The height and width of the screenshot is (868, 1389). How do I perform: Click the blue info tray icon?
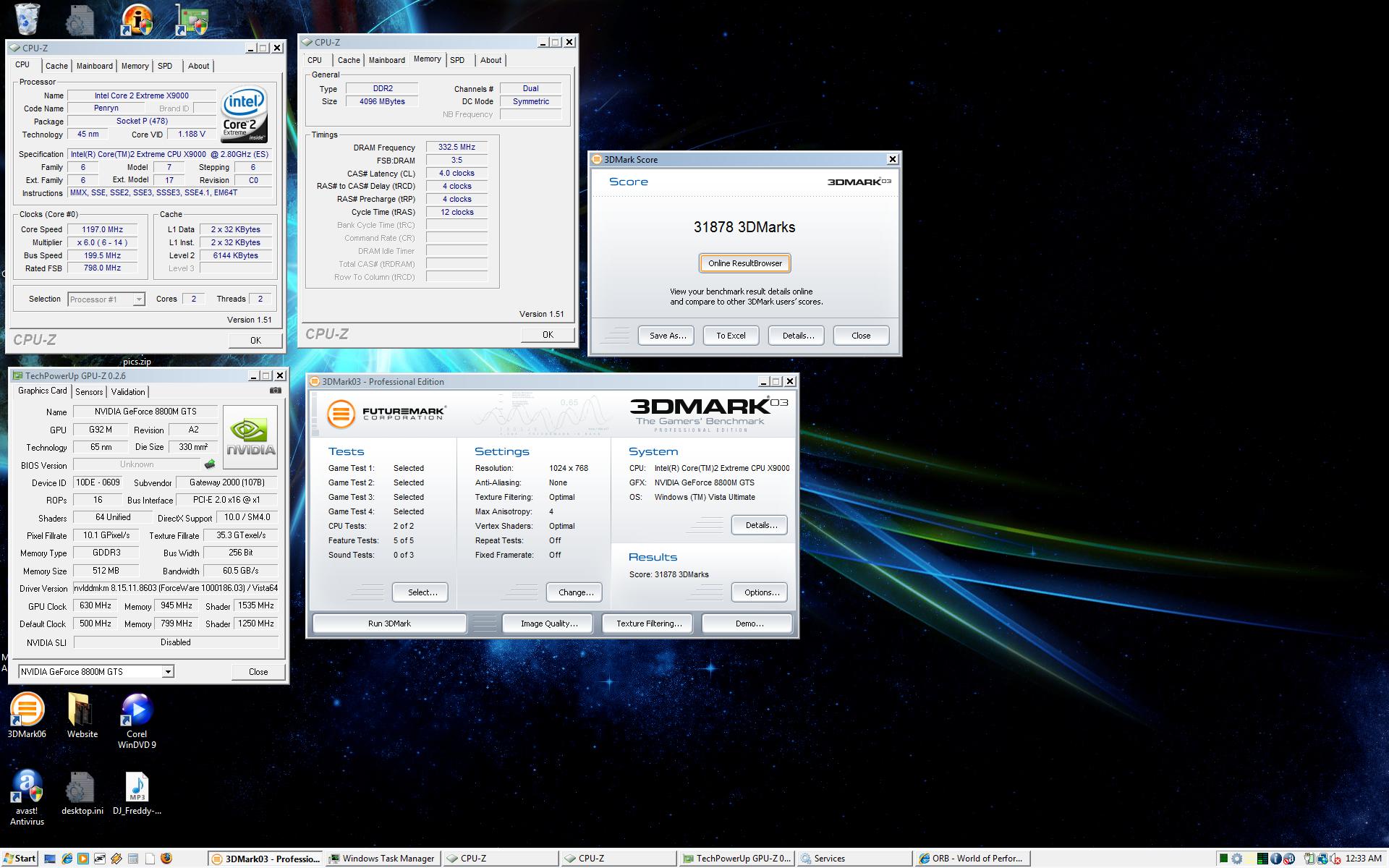(x=1276, y=859)
